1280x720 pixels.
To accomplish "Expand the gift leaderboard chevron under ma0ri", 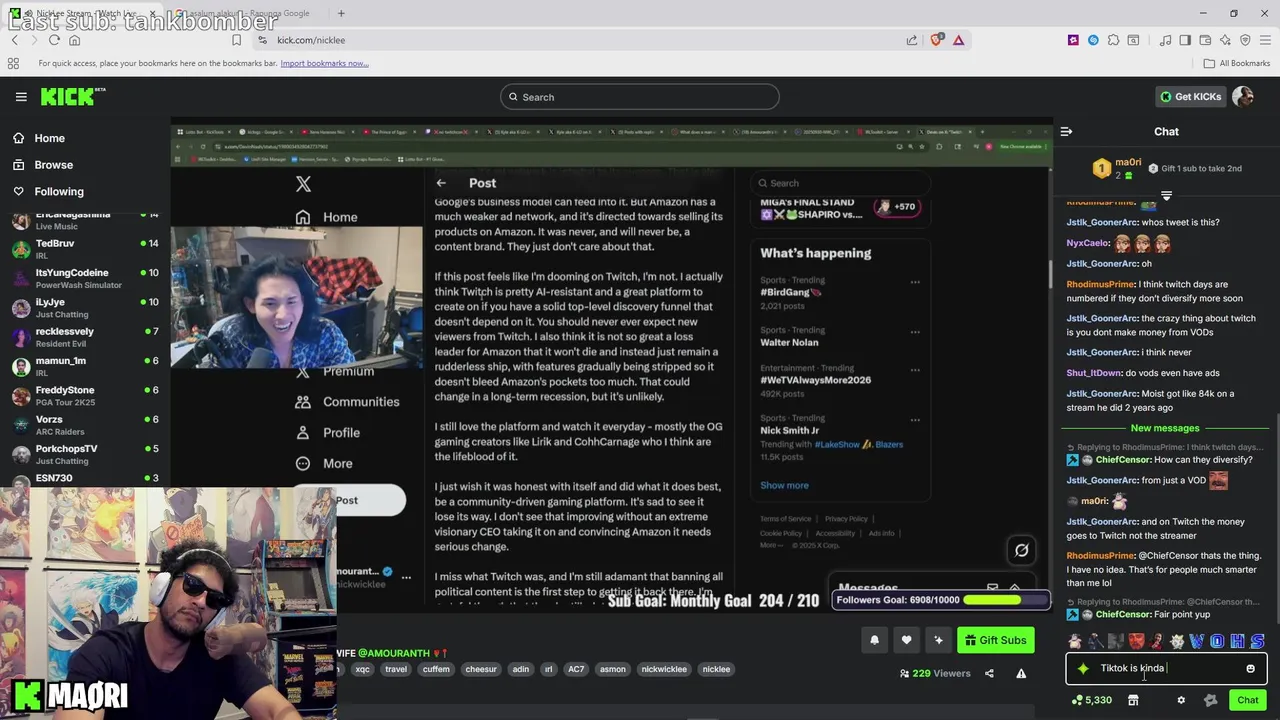I will pyautogui.click(x=1166, y=196).
